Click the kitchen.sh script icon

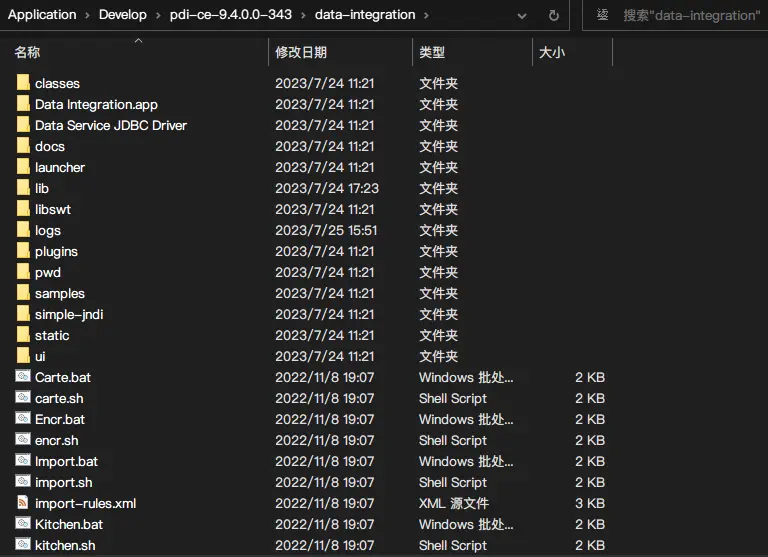pos(23,544)
